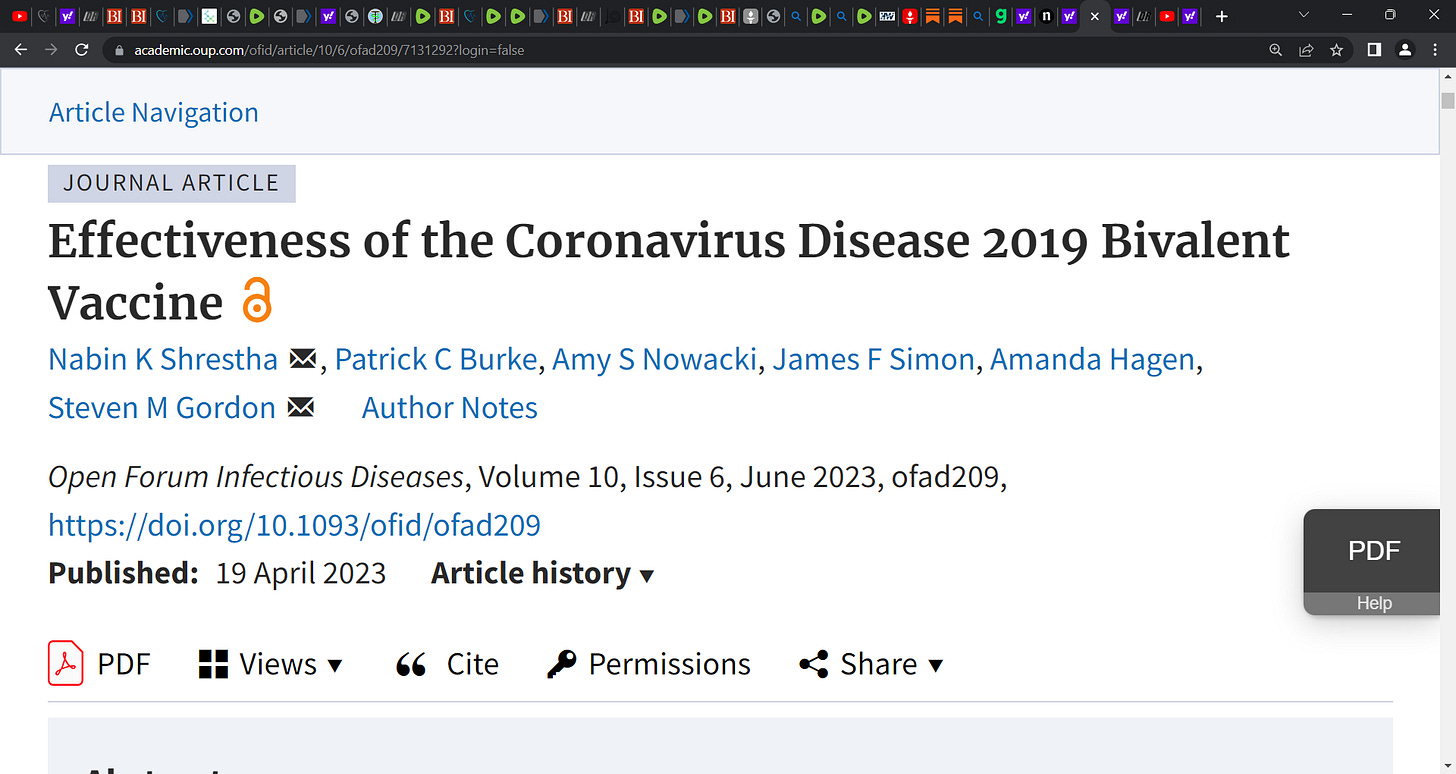The height and width of the screenshot is (774, 1456).
Task: Open Permissions with the key icon
Action: coord(649,664)
